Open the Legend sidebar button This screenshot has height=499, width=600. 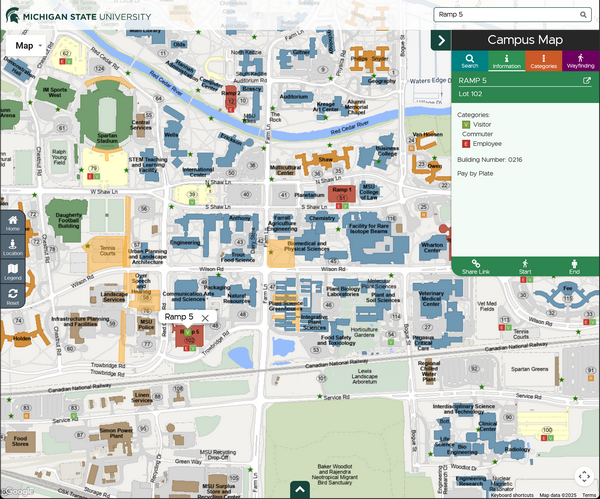(x=13, y=272)
